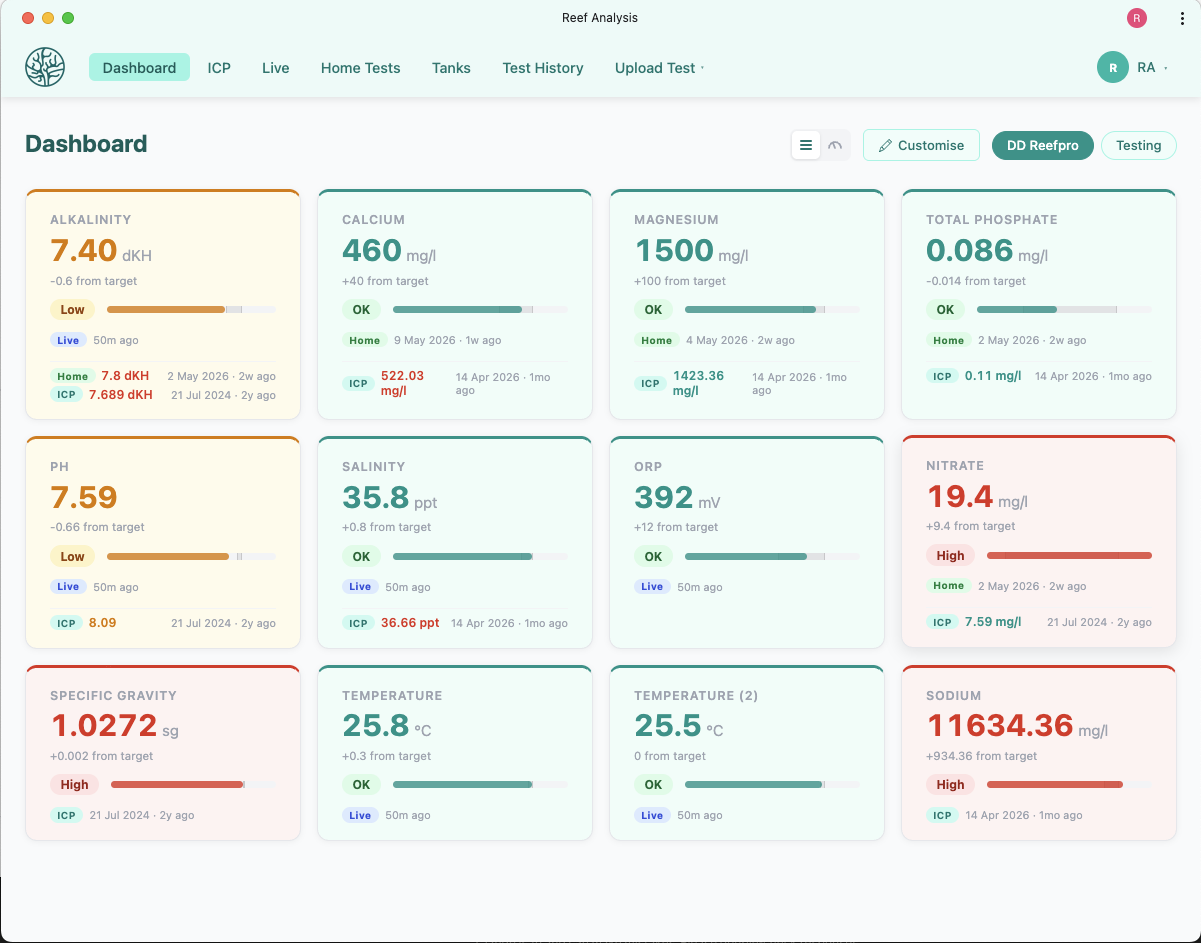Click the pink R avatar in title bar
This screenshot has width=1201, height=943.
tap(1136, 18)
